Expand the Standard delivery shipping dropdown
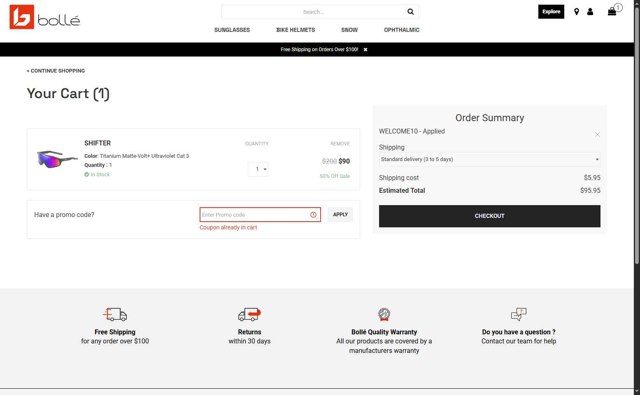 [489, 159]
